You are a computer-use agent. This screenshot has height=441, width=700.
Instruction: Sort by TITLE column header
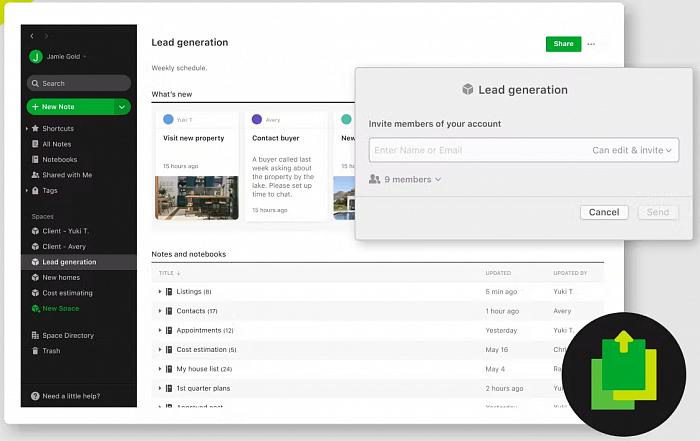click(169, 273)
